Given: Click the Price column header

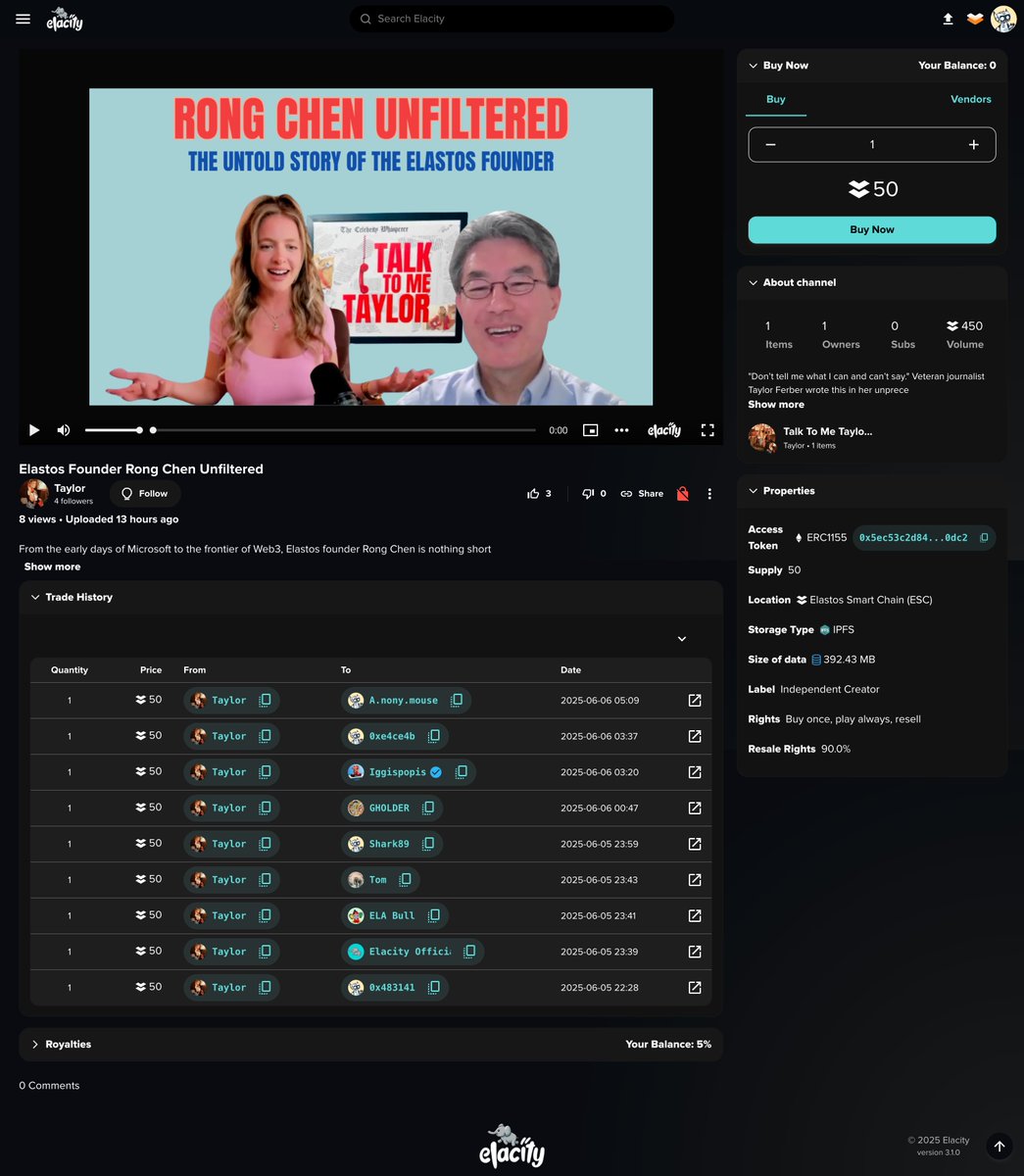Looking at the screenshot, I should pyautogui.click(x=151, y=670).
